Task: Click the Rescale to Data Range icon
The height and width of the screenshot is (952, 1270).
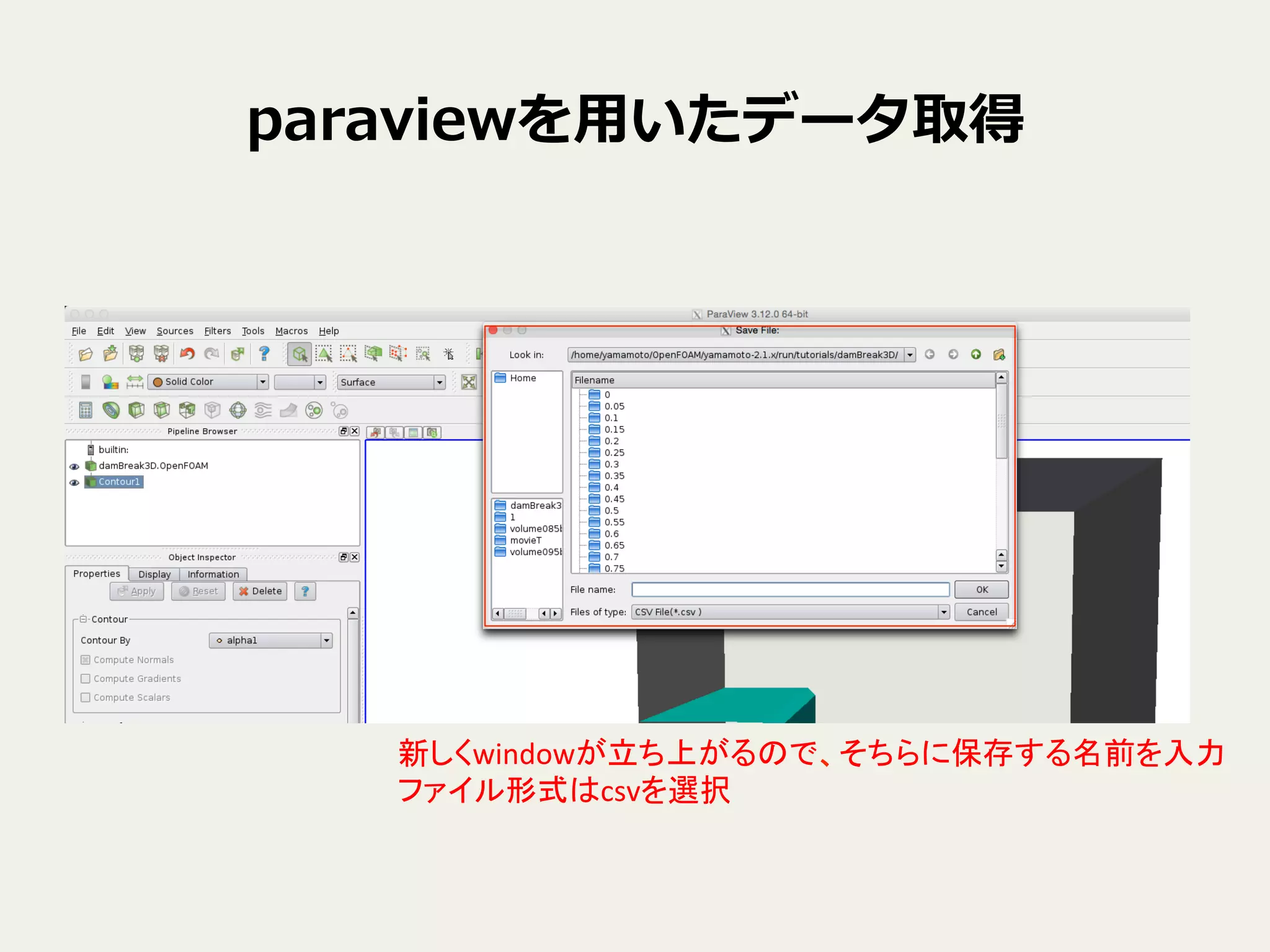Action: click(135, 382)
